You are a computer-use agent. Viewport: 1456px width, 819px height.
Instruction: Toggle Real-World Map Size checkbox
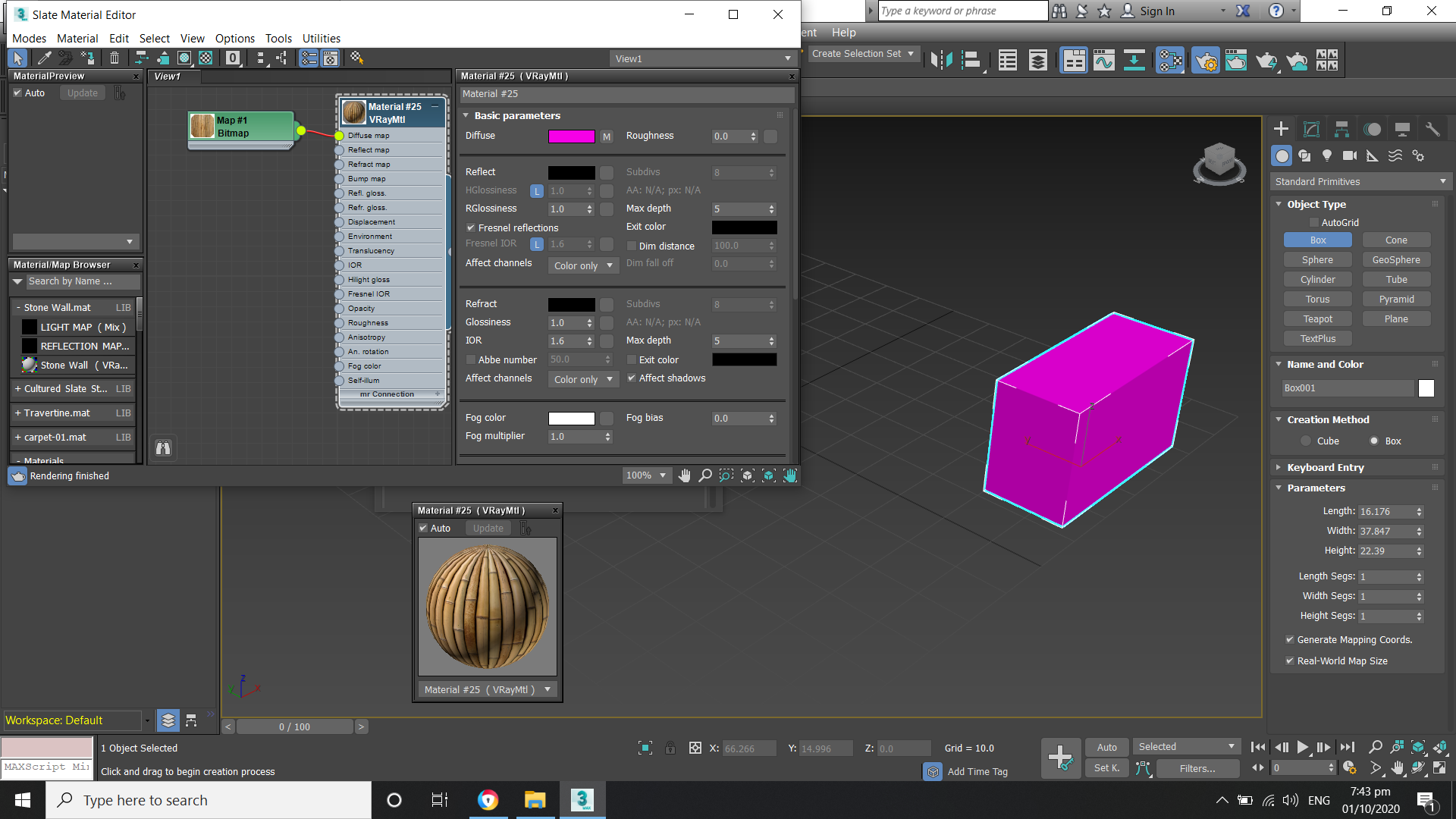pos(1290,661)
